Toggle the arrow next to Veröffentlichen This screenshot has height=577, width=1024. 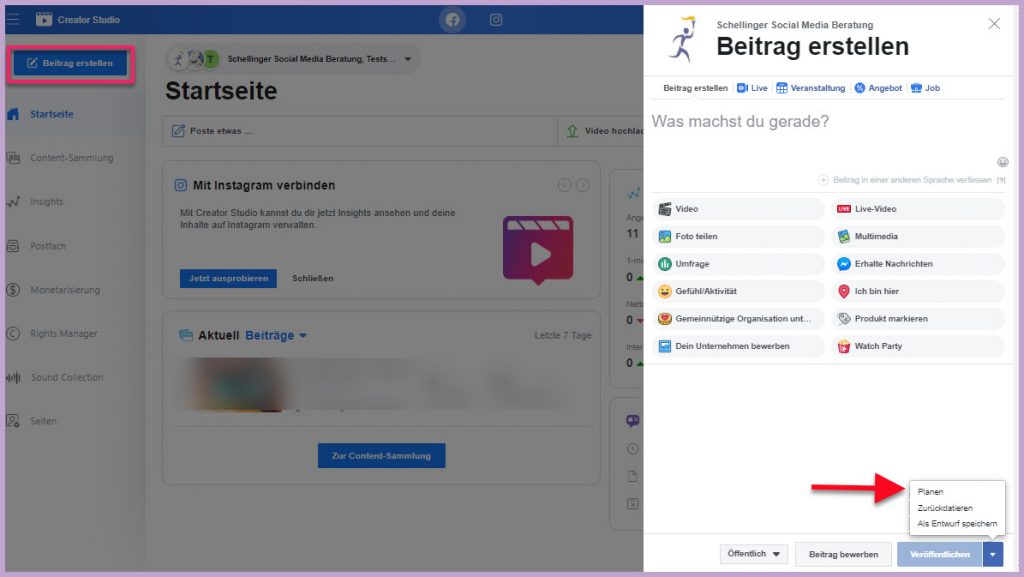pyautogui.click(x=993, y=554)
